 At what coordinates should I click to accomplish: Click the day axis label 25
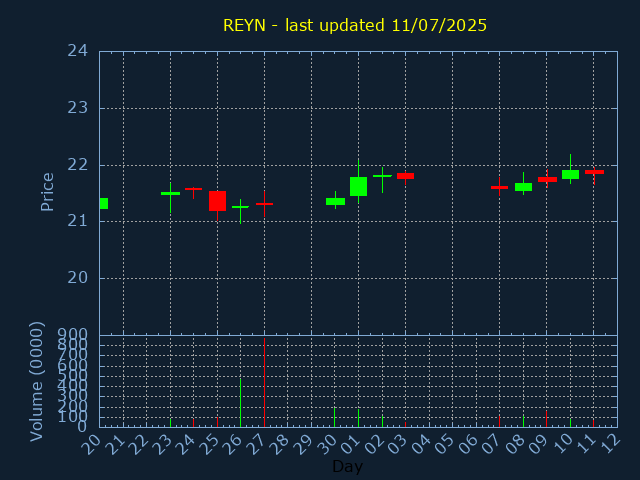[x=209, y=444]
